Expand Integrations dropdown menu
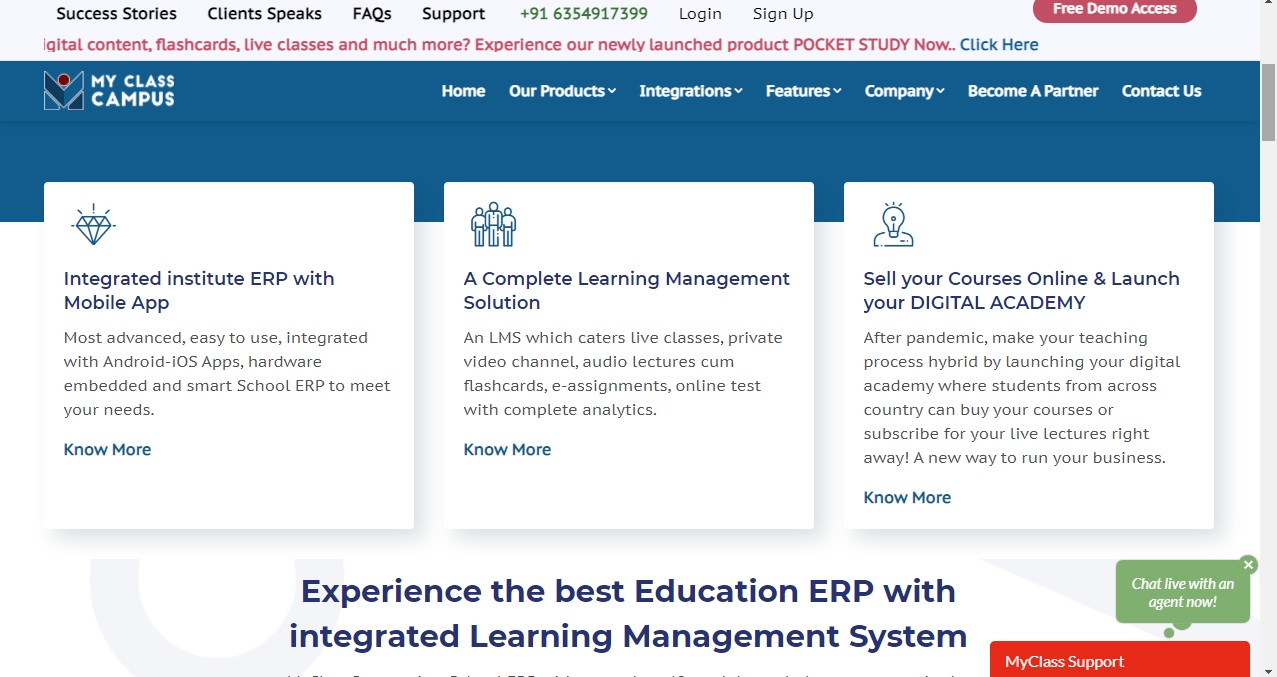 pos(691,91)
